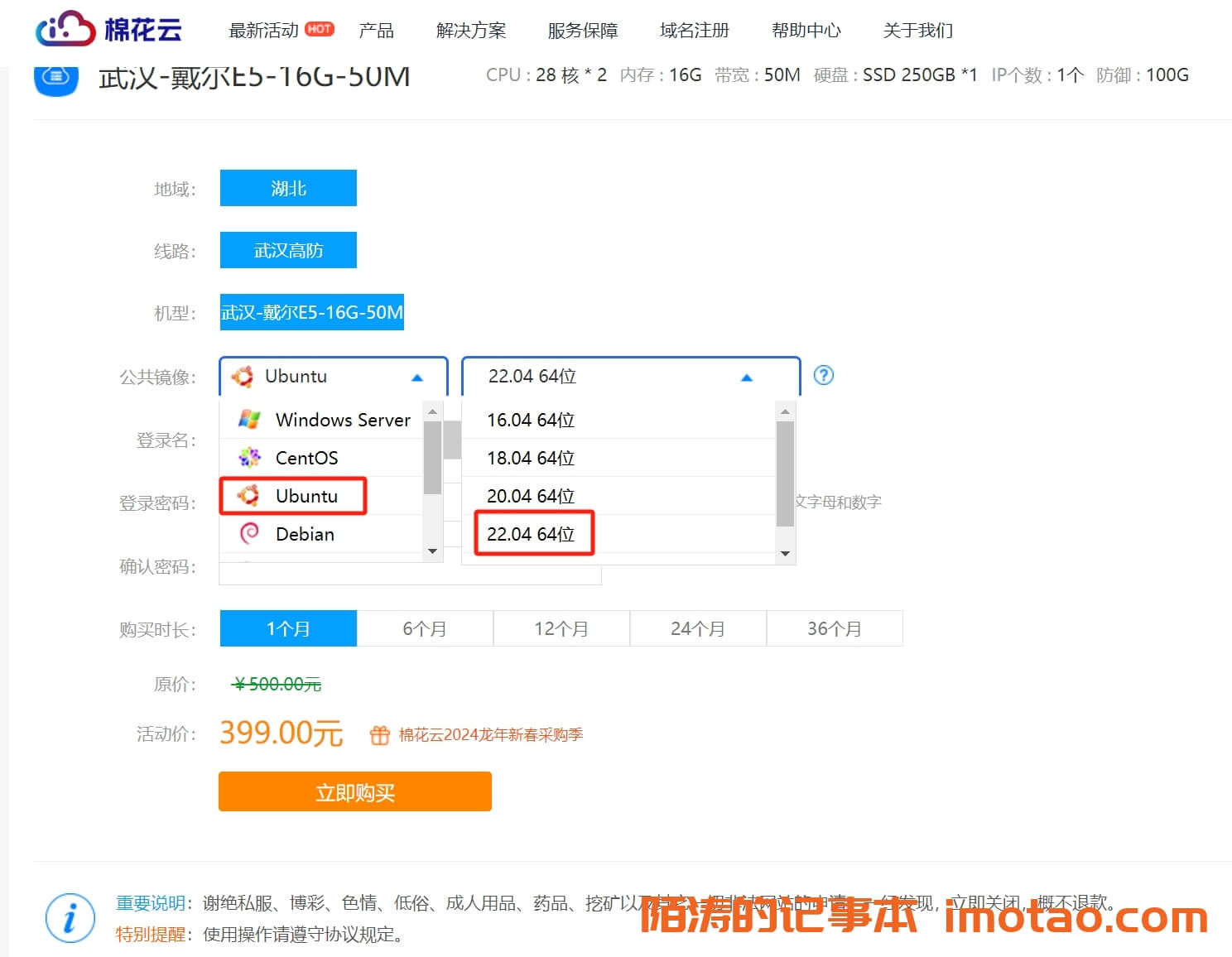Choose CentOS from OS list

(x=322, y=457)
